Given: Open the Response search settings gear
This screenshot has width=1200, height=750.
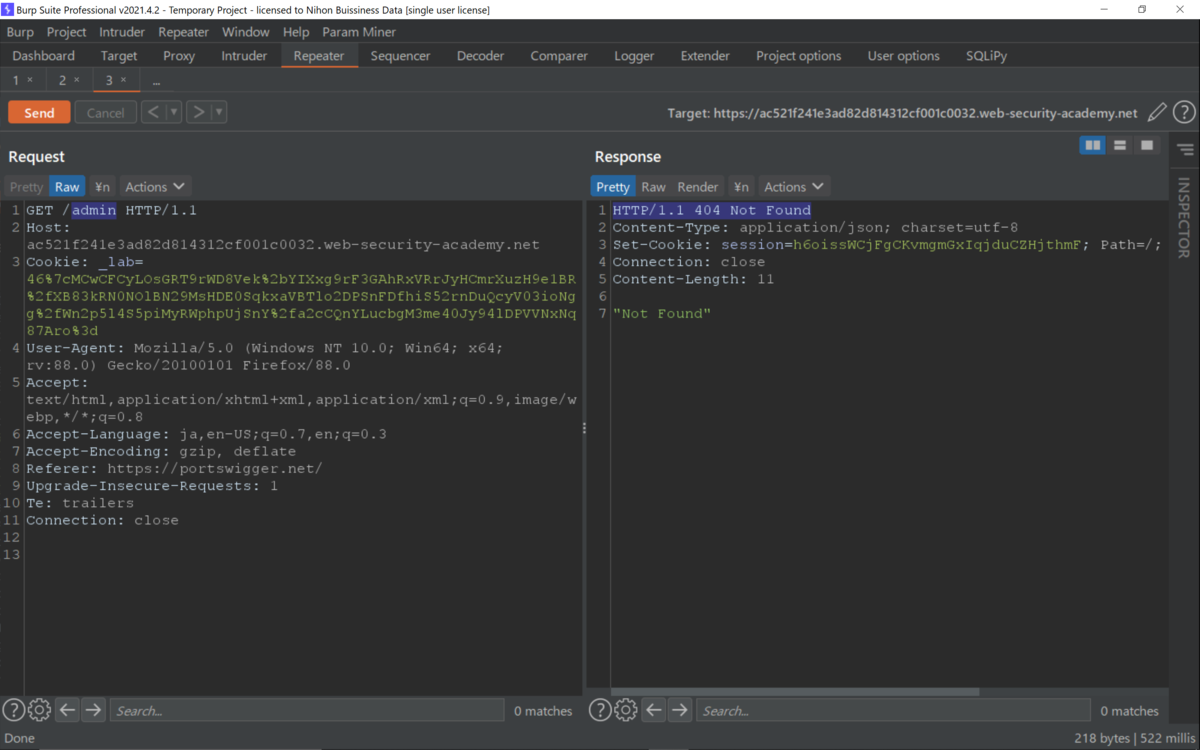Looking at the screenshot, I should click(625, 710).
